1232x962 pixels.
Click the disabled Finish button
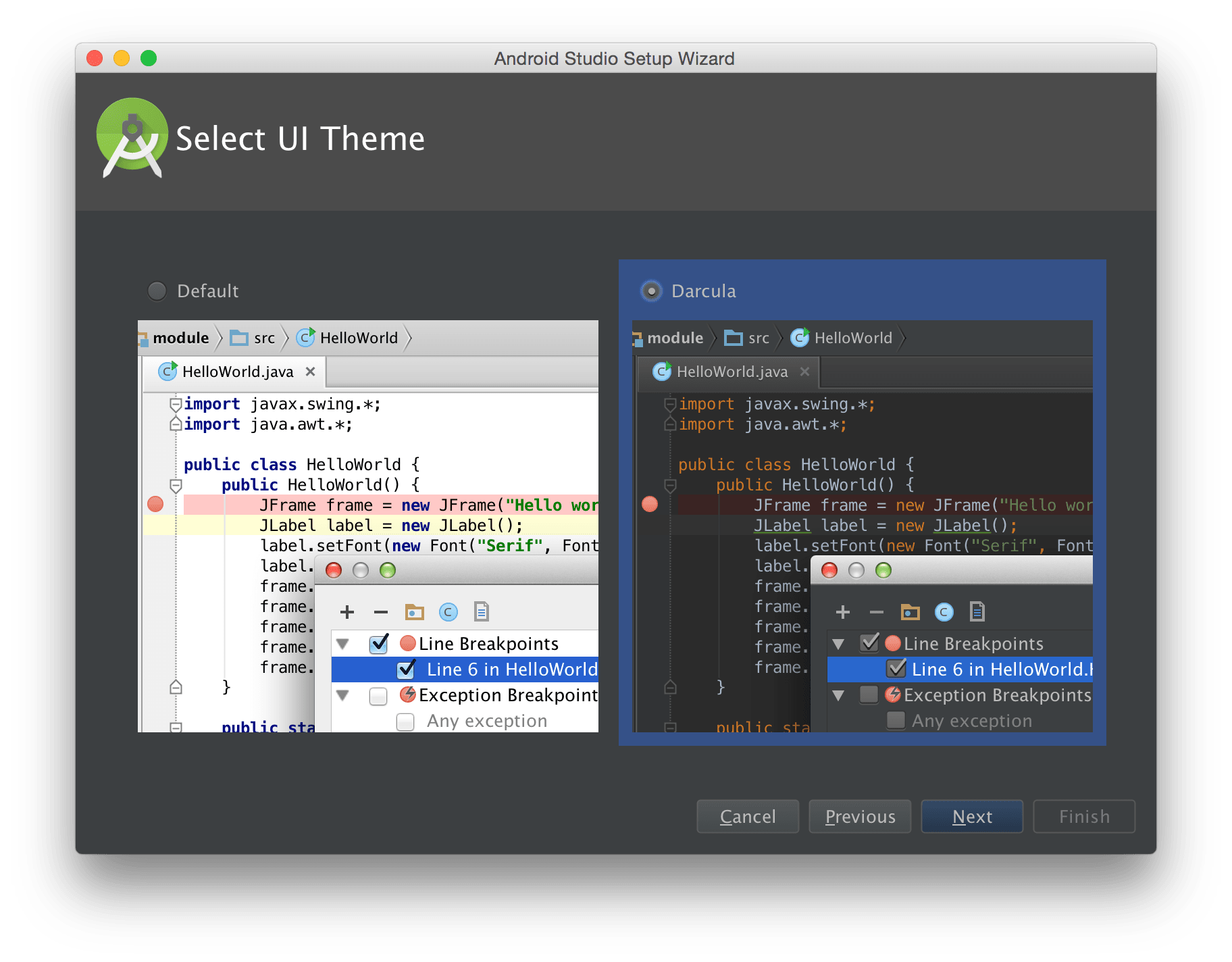tap(1084, 817)
